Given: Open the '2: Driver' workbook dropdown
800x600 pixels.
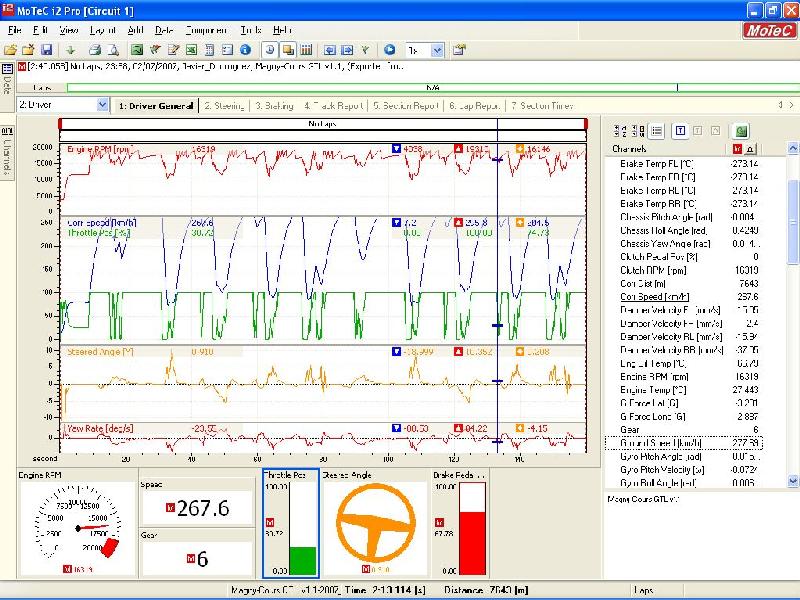Looking at the screenshot, I should click(102, 105).
